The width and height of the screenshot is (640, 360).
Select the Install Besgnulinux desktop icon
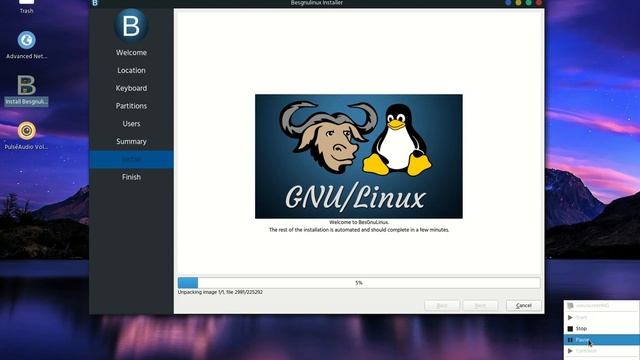pos(27,90)
